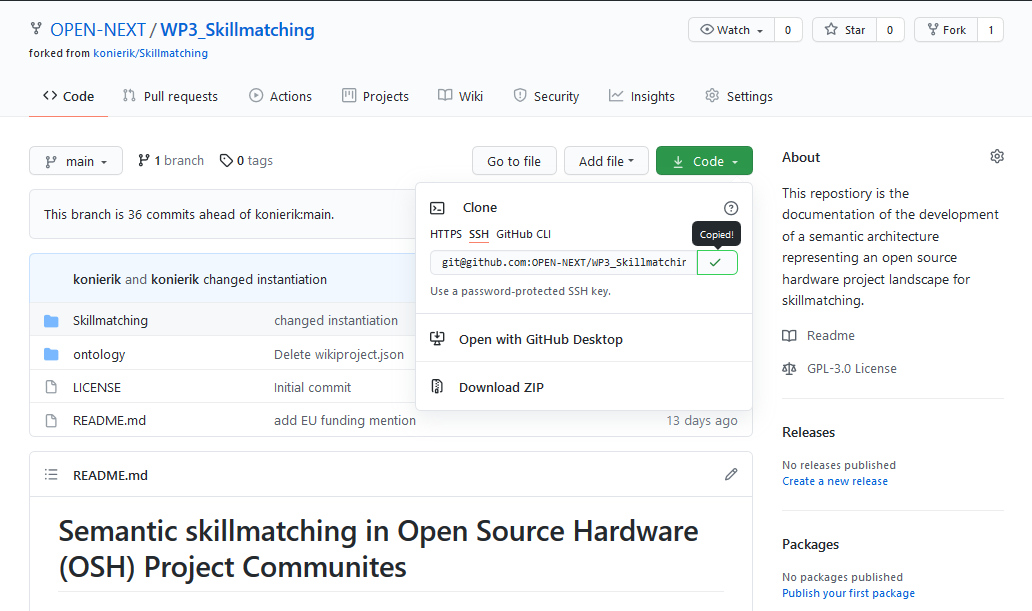The width and height of the screenshot is (1032, 611).
Task: Open the 'Delete wikiproject.json' commit message
Action: 339,354
